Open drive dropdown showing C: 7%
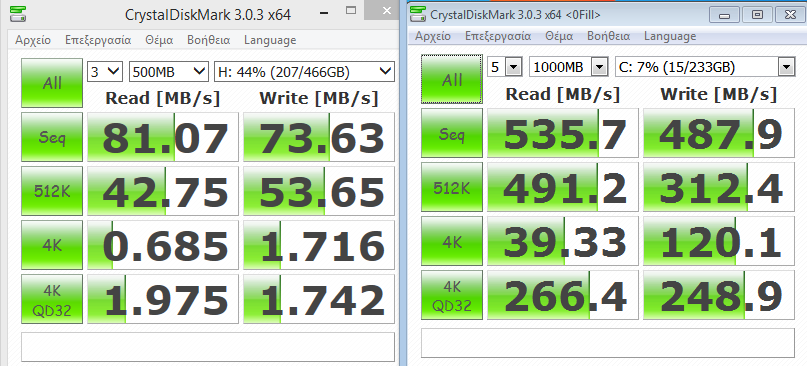 [x=705, y=66]
